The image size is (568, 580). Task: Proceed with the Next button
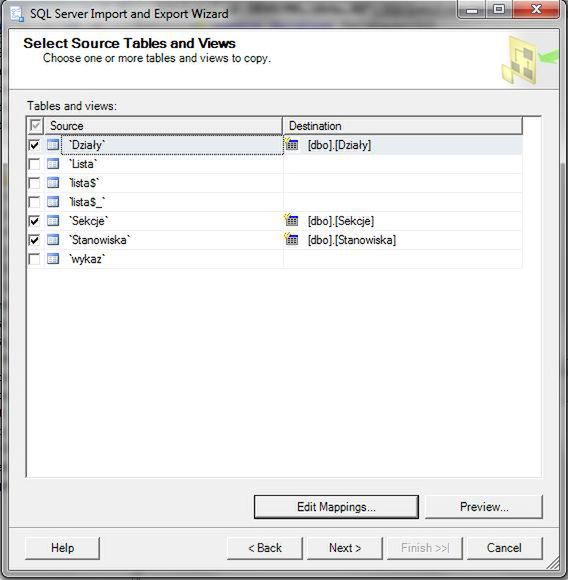coord(345,548)
